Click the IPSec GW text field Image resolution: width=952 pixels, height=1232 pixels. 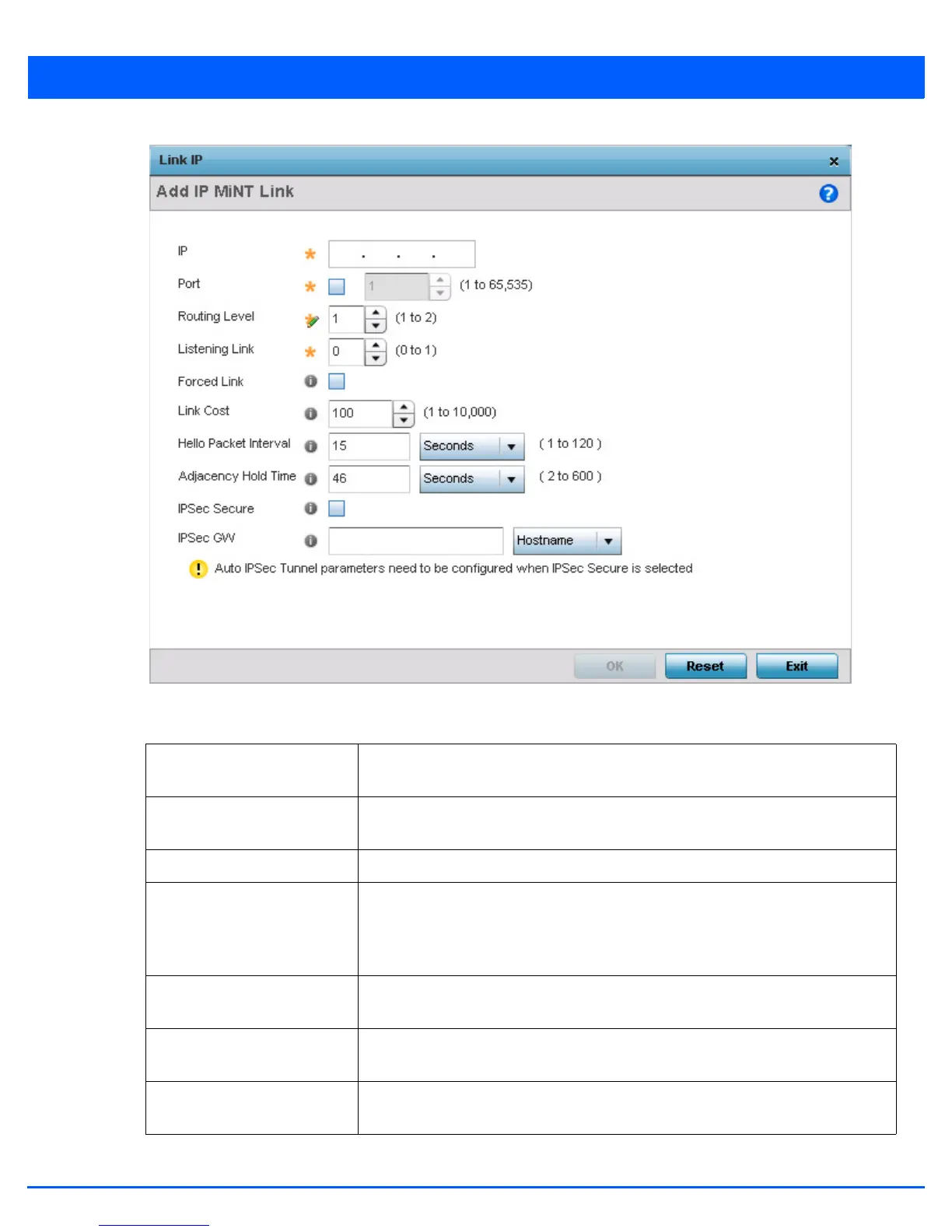click(416, 541)
